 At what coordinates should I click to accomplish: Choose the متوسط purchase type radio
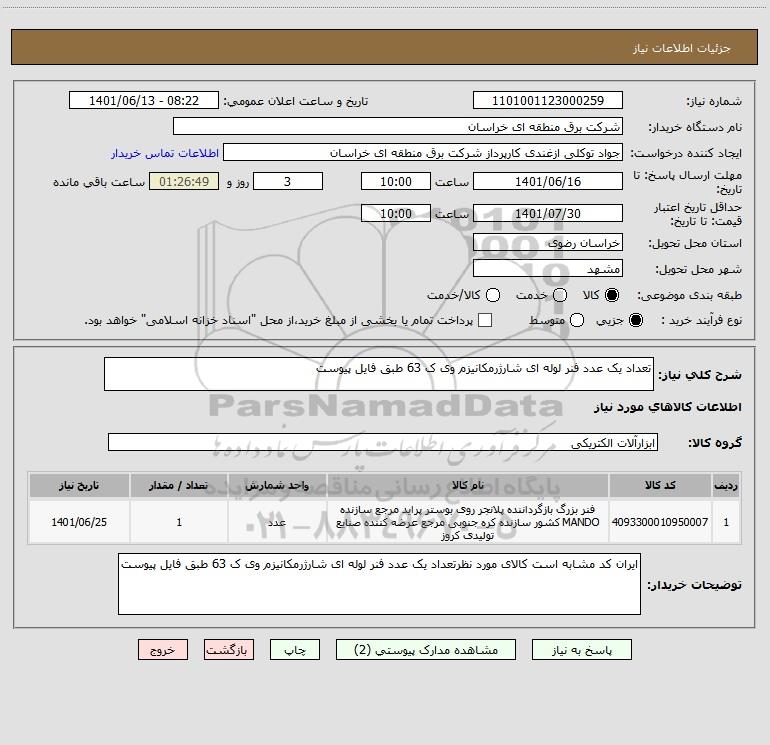[577, 320]
